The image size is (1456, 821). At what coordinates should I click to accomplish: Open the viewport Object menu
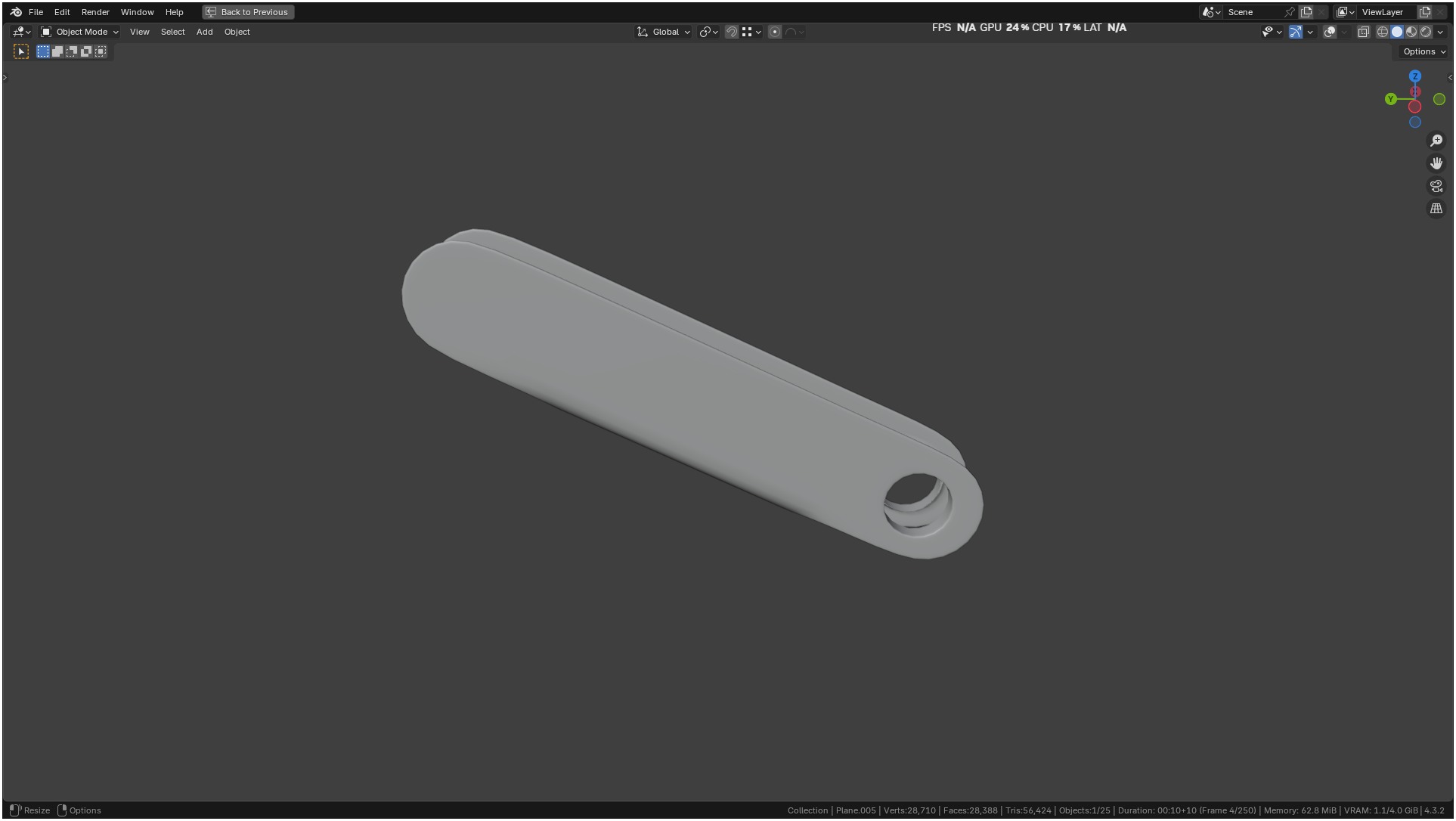click(237, 32)
